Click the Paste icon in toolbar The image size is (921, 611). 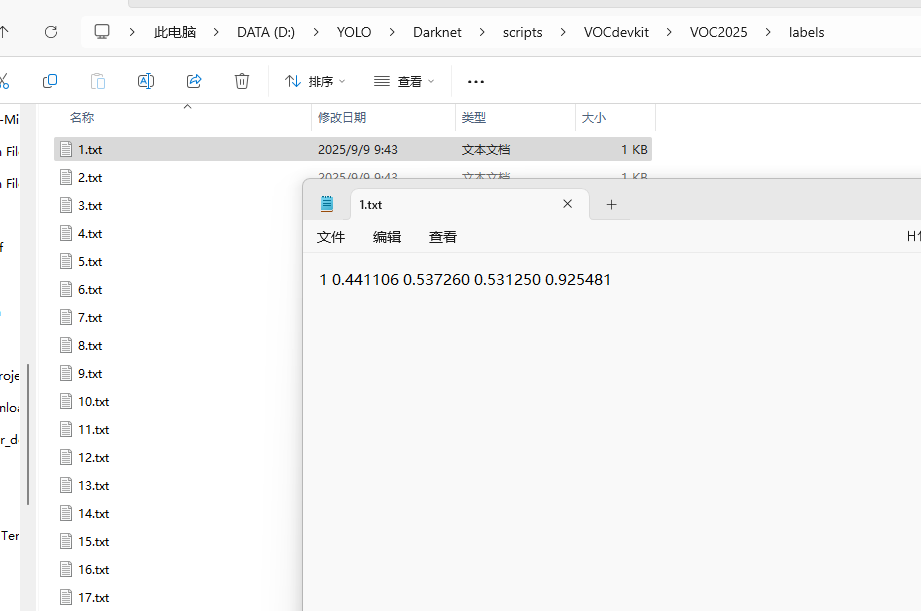98,81
